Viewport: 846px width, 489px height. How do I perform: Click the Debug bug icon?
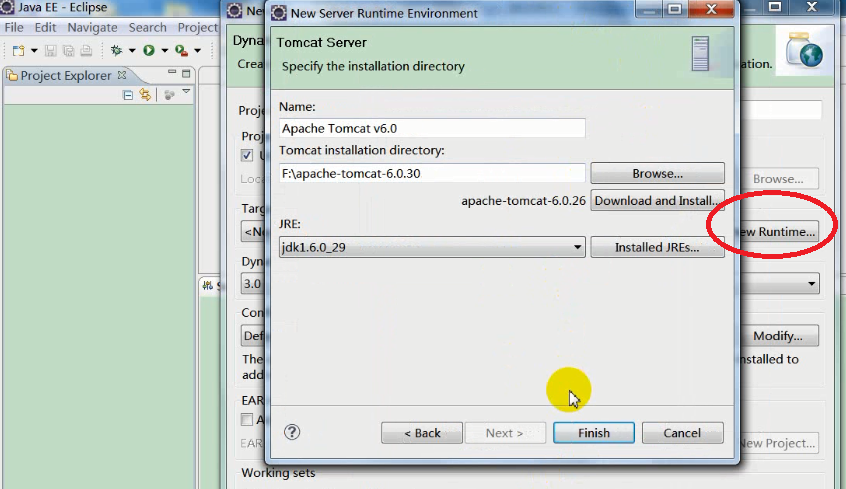coord(116,50)
